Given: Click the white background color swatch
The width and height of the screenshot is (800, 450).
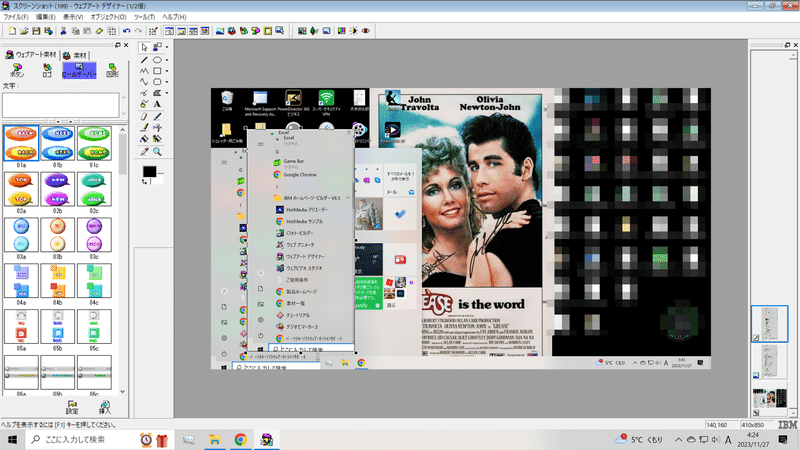Looking at the screenshot, I should 159,179.
